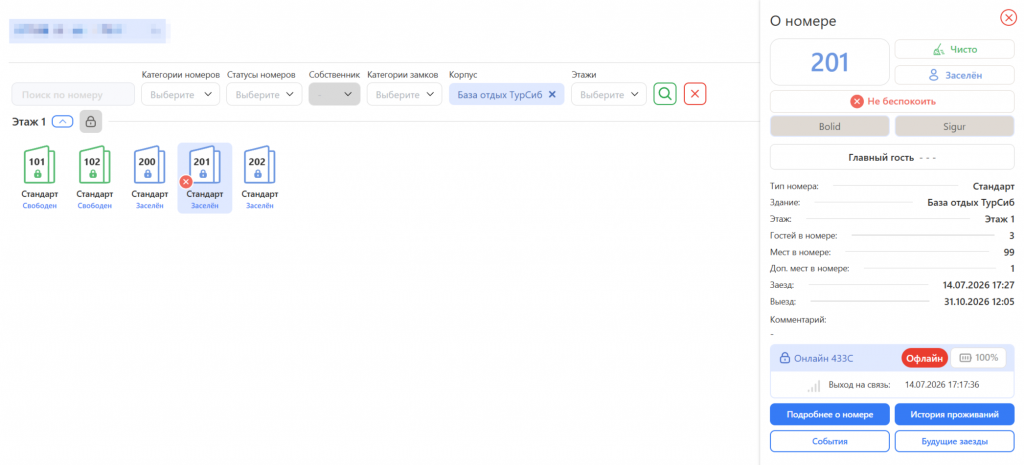
Task: Click Свободен status under room 101
Action: click(40, 206)
